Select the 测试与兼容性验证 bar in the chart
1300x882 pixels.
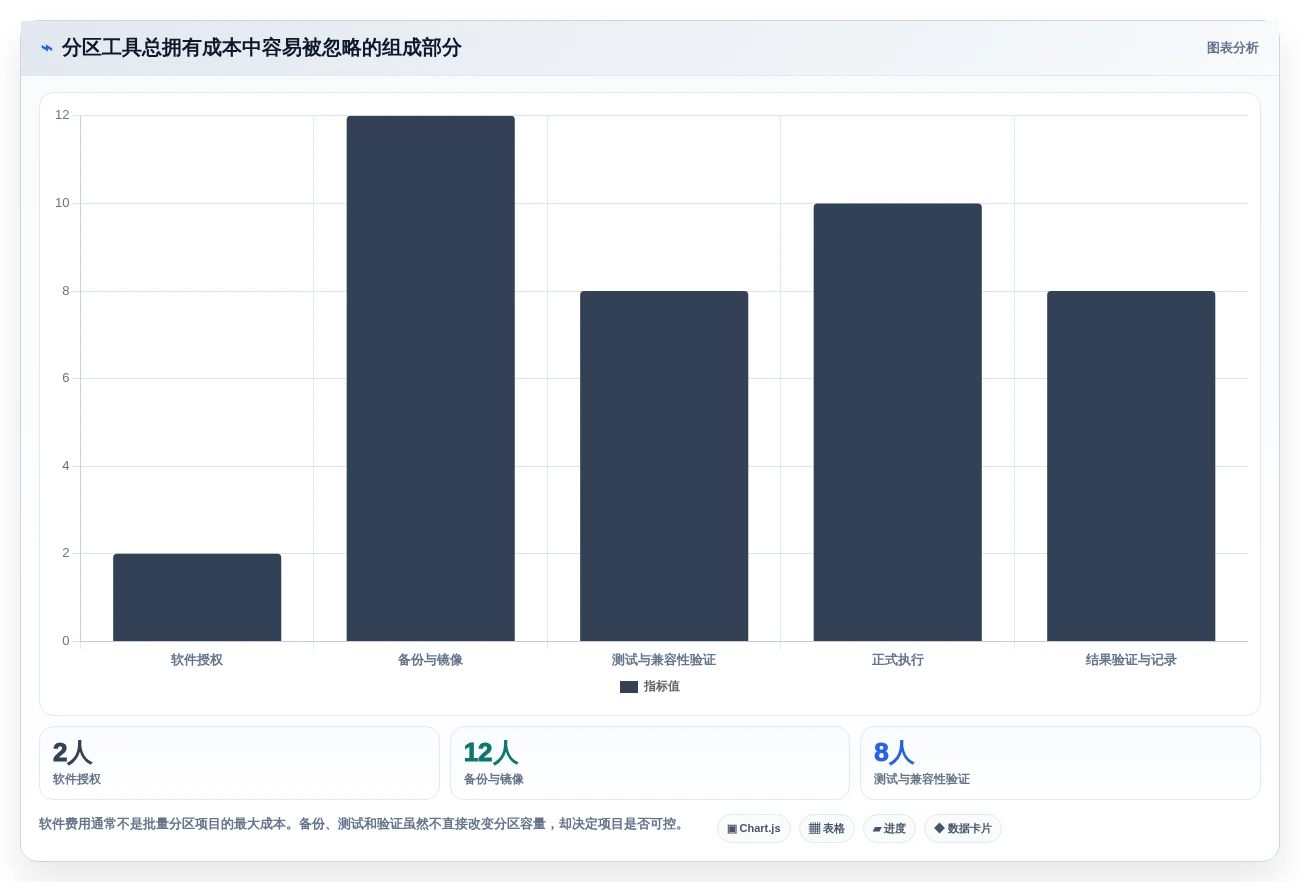(x=664, y=466)
